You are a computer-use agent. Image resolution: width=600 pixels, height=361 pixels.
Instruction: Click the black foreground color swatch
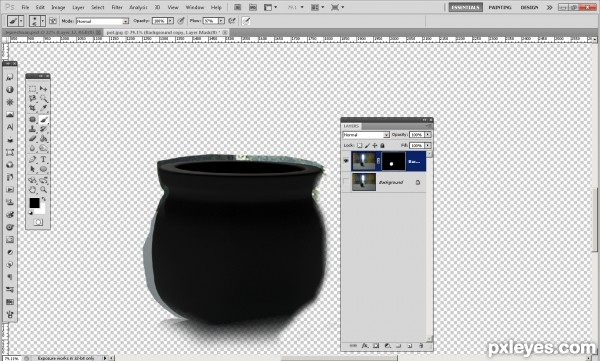pos(34,203)
